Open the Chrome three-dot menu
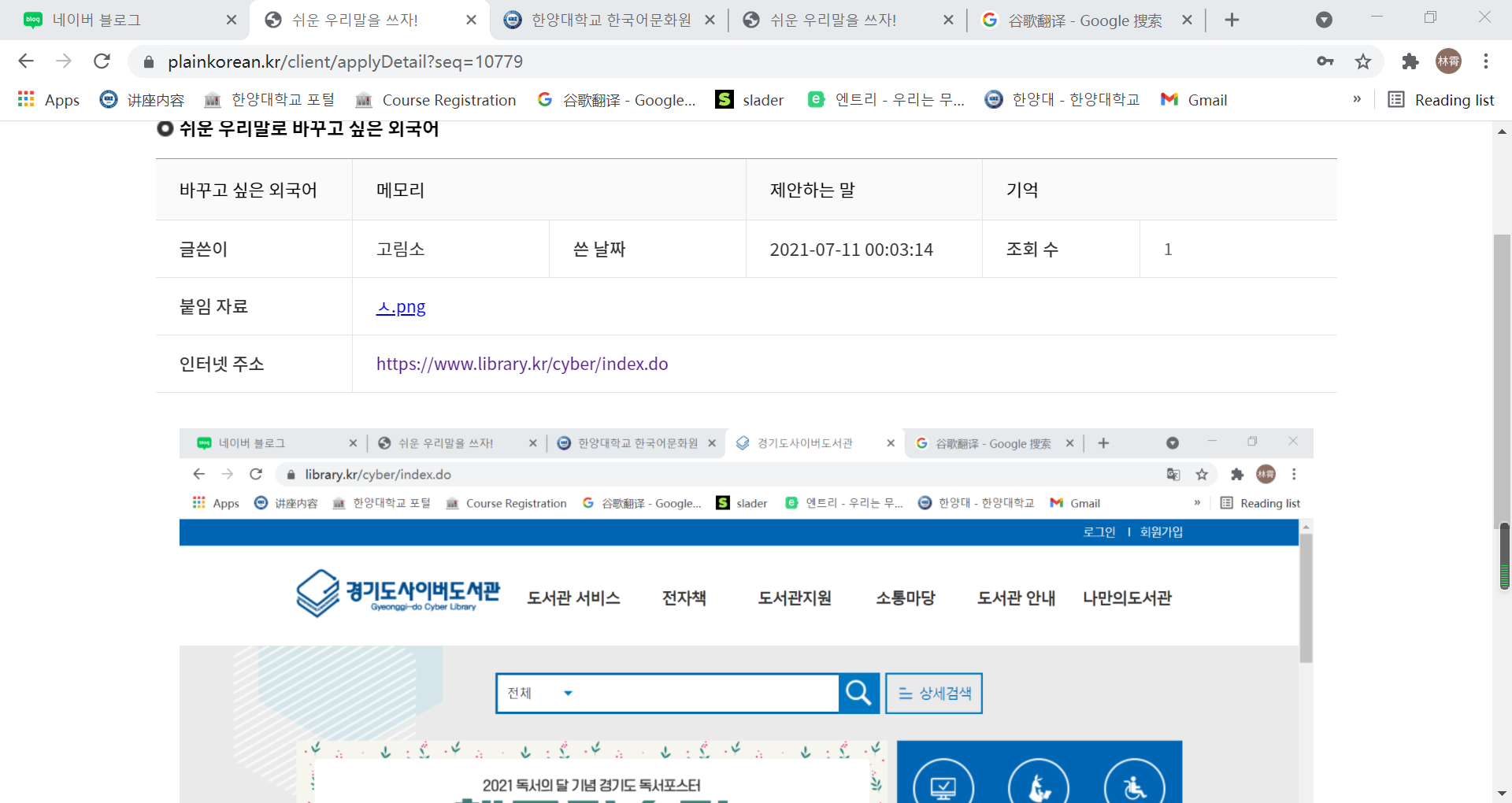 click(1486, 61)
